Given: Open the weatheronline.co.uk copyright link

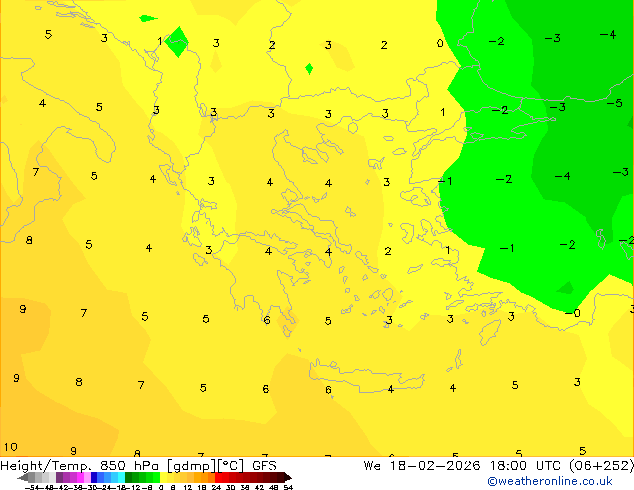Looking at the screenshot, I should [550, 481].
